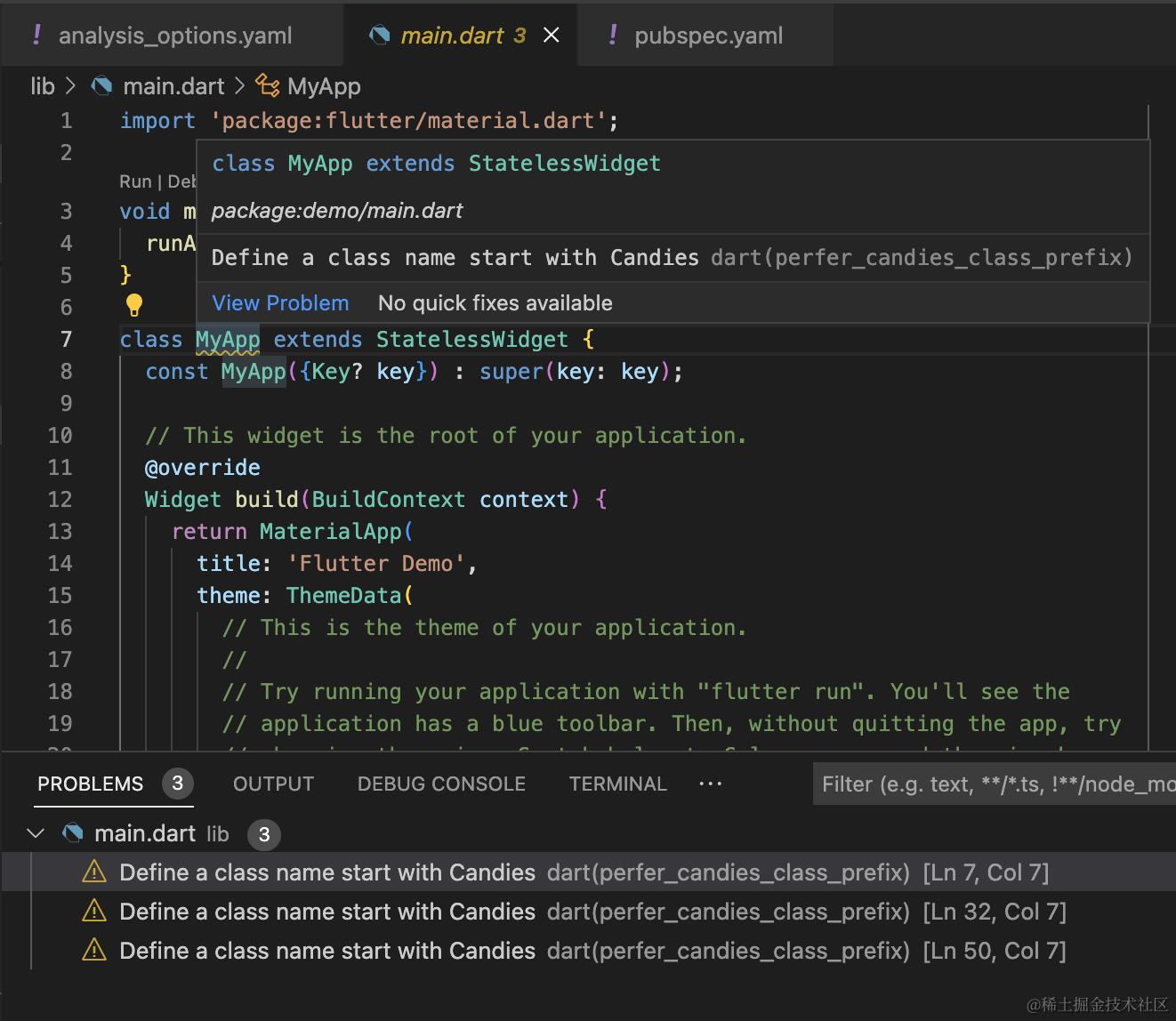The image size is (1176, 1021).
Task: Open the pubspec.yaml tab
Action: pyautogui.click(x=708, y=36)
